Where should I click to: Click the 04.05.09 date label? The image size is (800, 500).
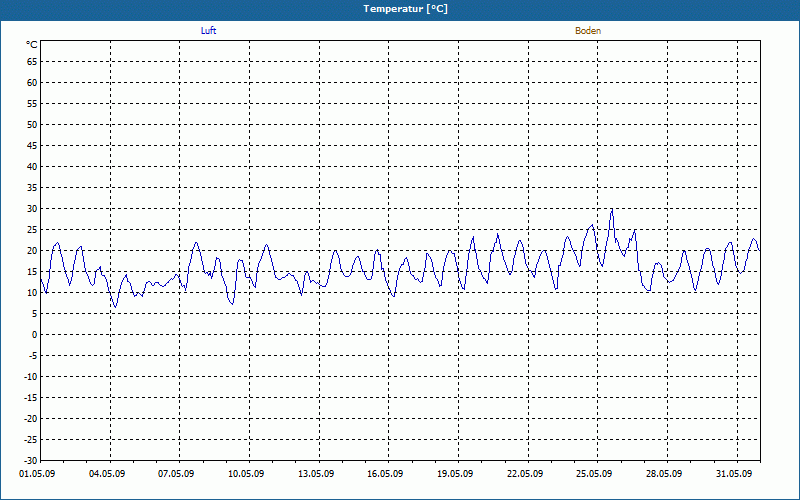pos(107,474)
